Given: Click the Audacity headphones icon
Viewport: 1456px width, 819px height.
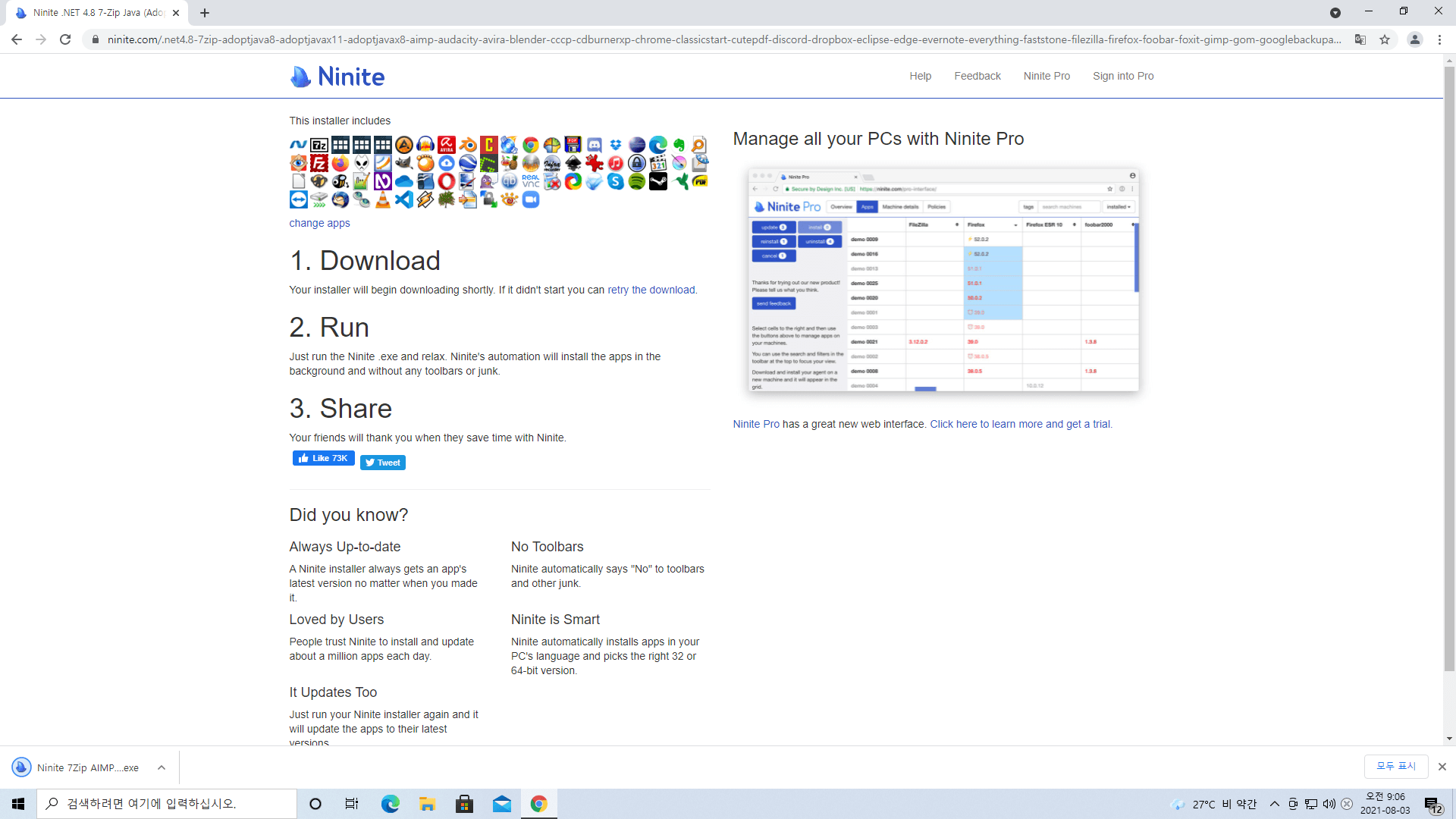Looking at the screenshot, I should (x=425, y=145).
